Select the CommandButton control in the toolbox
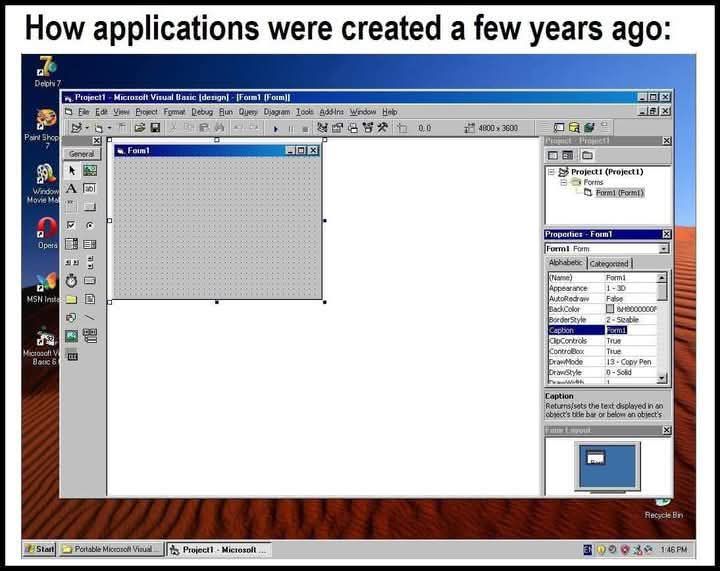The width and height of the screenshot is (720, 571). click(90, 207)
